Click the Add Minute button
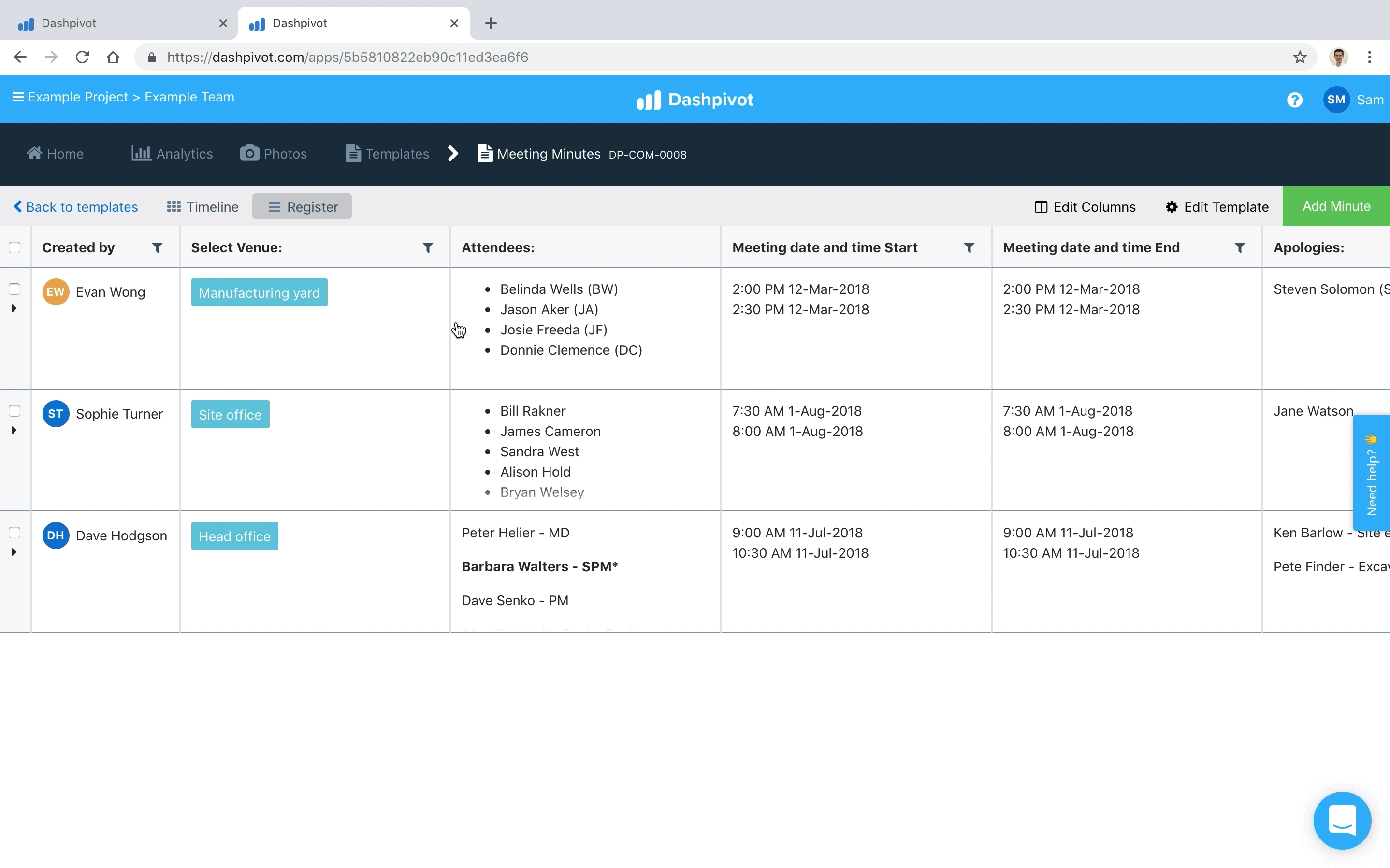This screenshot has height=868, width=1390. [x=1335, y=206]
